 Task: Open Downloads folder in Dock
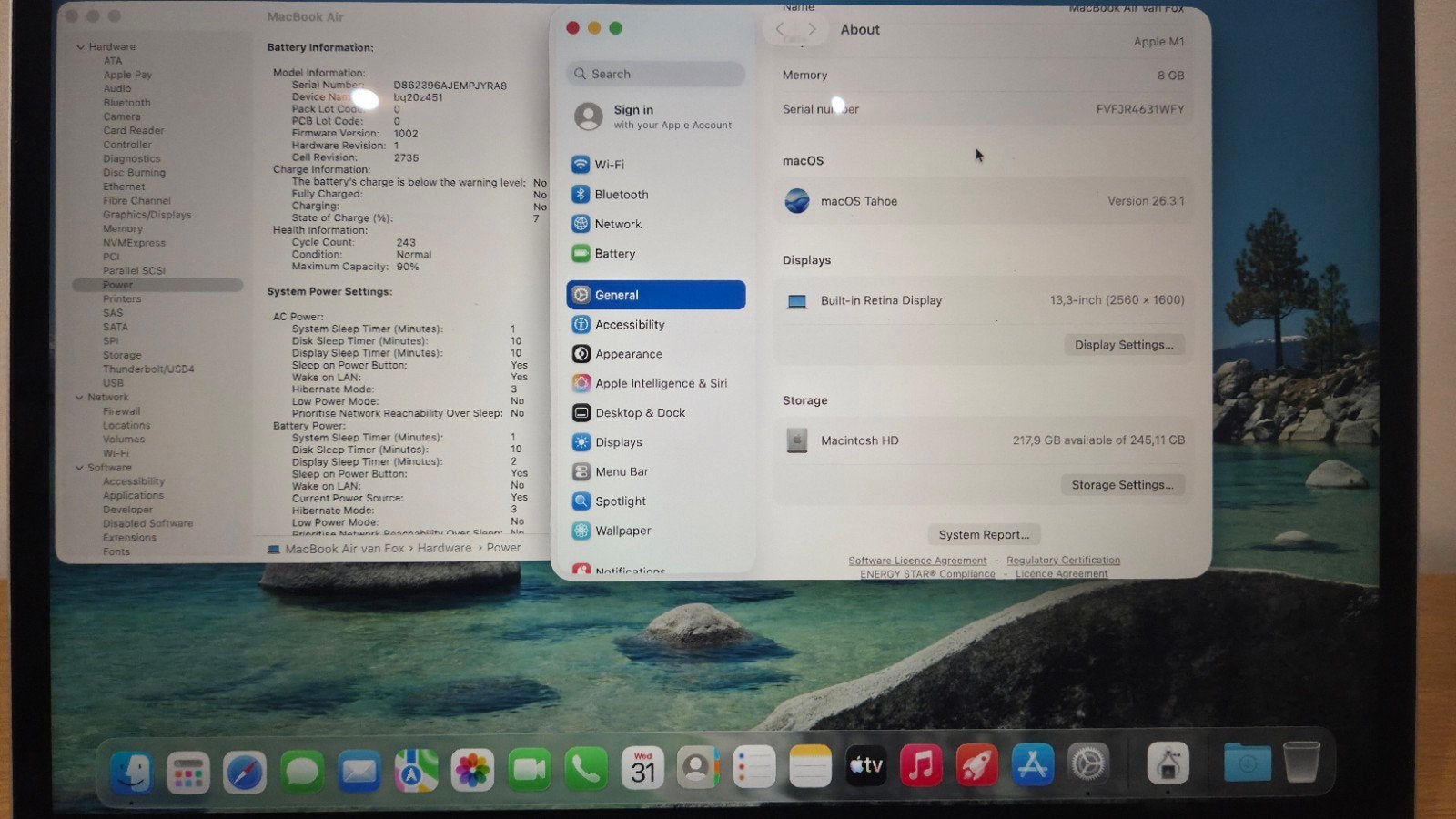(1247, 762)
